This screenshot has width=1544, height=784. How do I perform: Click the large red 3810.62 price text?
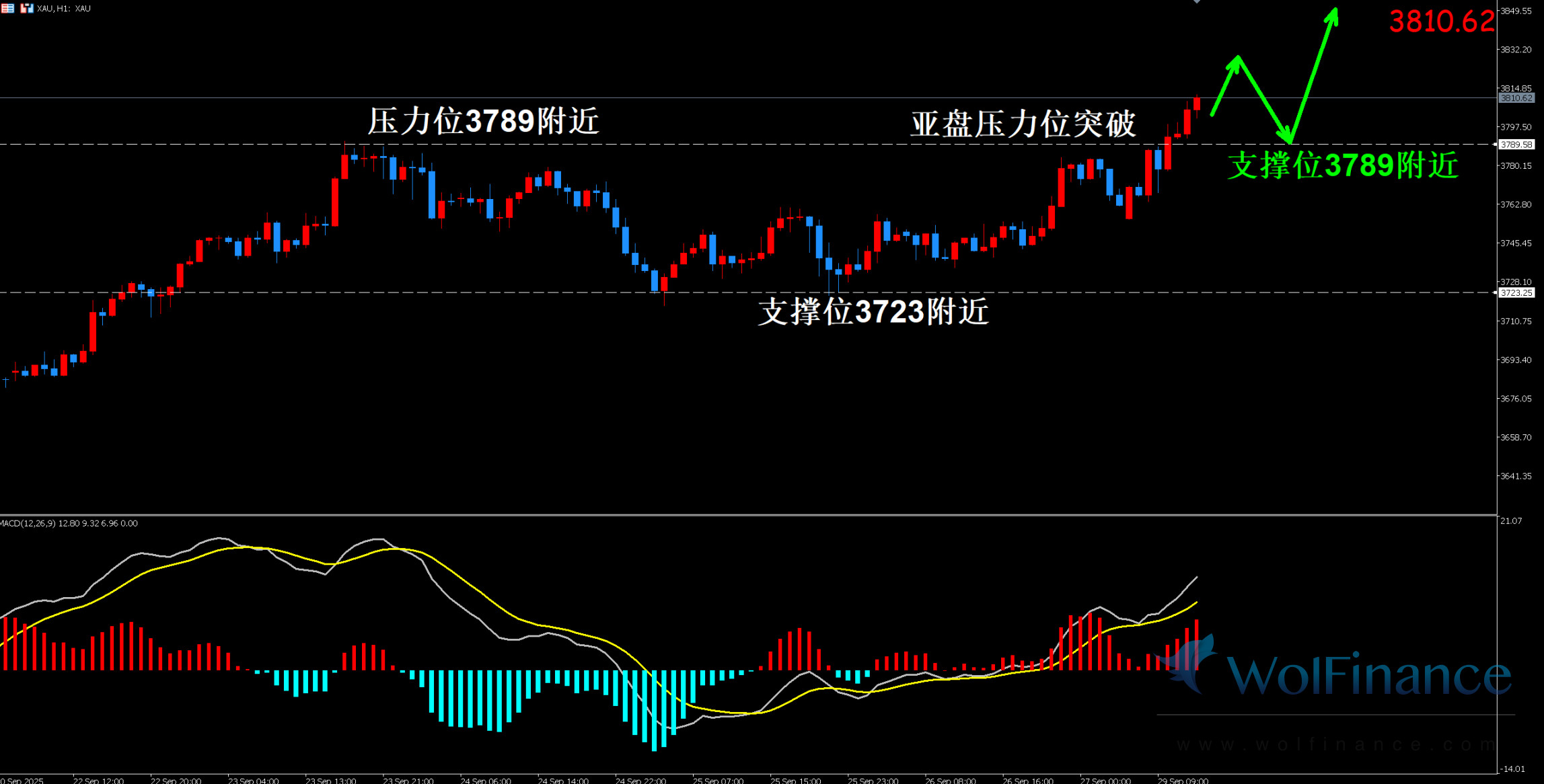point(1441,22)
